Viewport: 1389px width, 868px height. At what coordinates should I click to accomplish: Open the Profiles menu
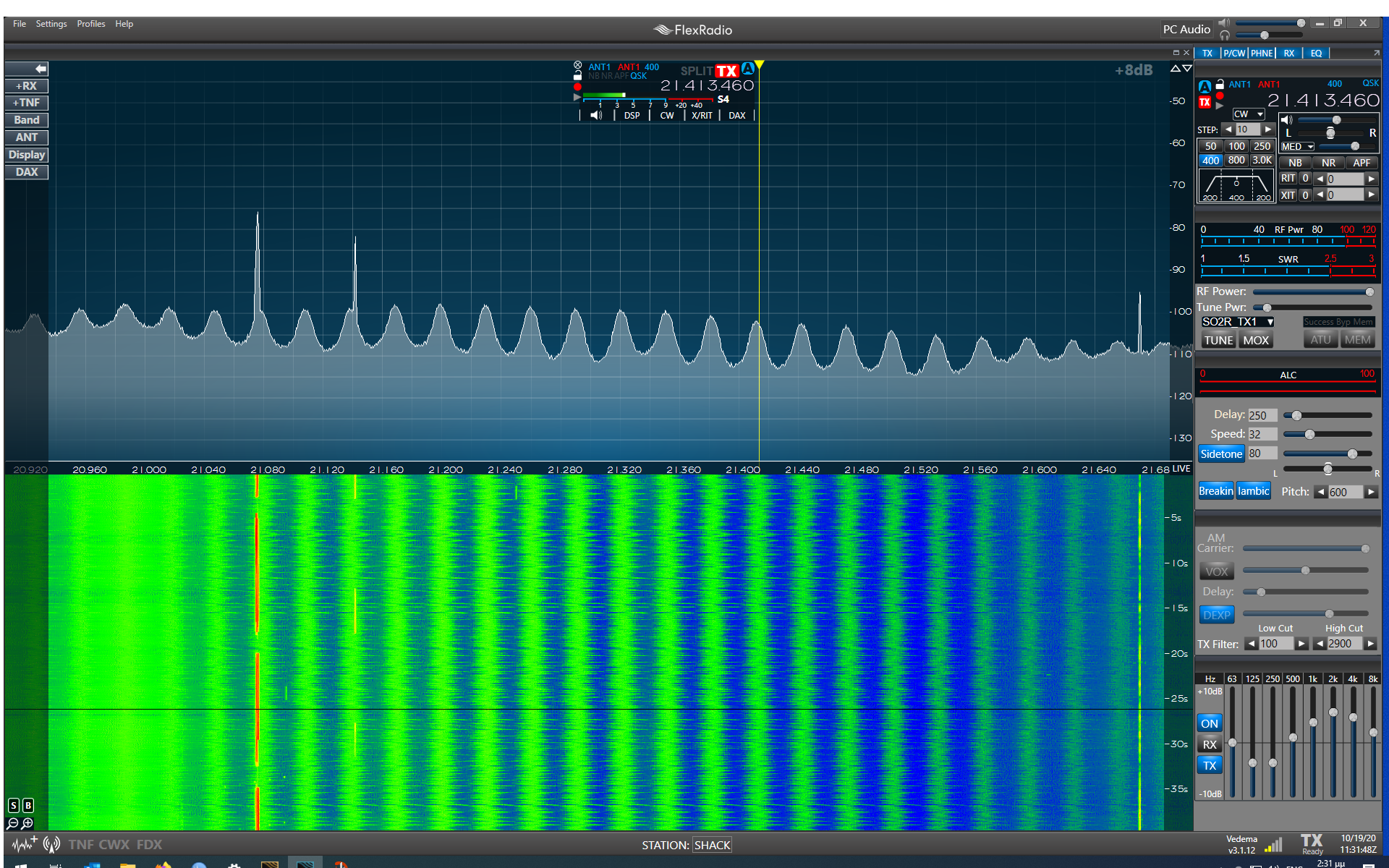[91, 24]
